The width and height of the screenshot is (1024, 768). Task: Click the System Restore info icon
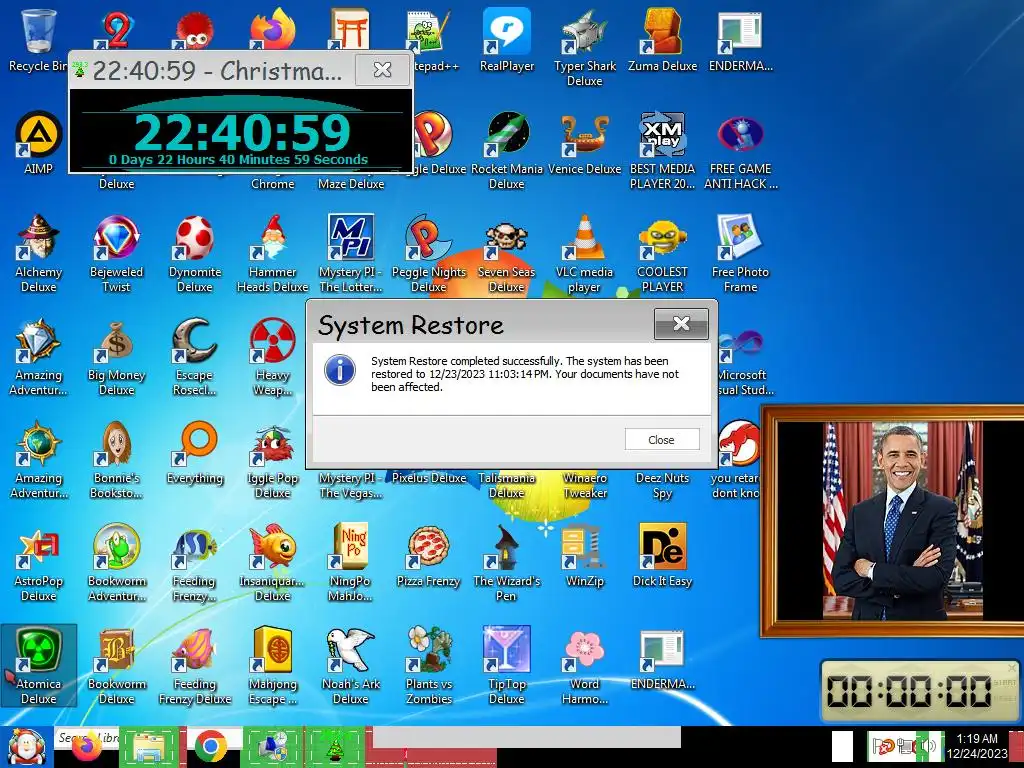tap(340, 370)
